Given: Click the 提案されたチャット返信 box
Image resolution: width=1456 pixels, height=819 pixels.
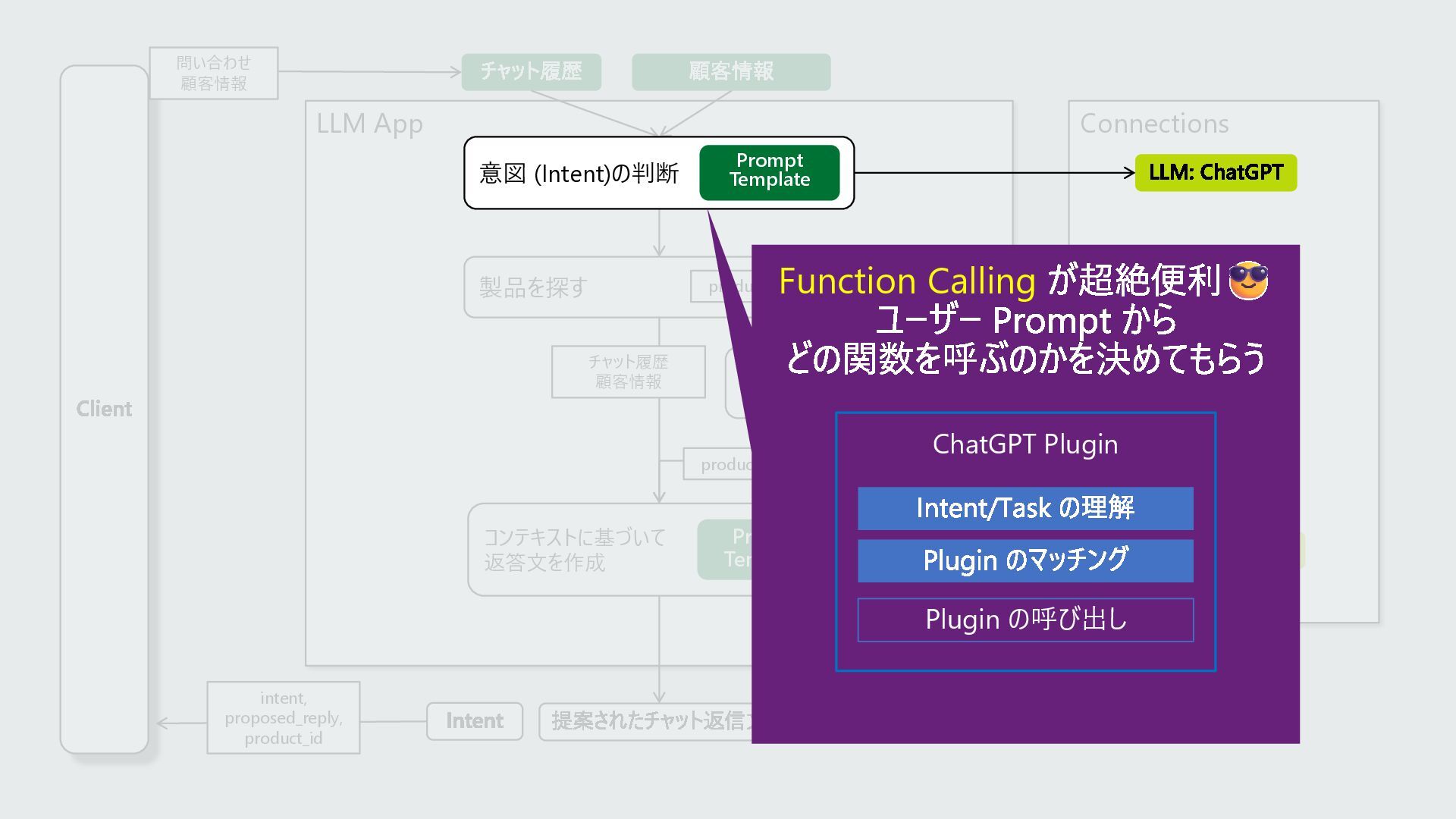Looking at the screenshot, I should click(645, 720).
